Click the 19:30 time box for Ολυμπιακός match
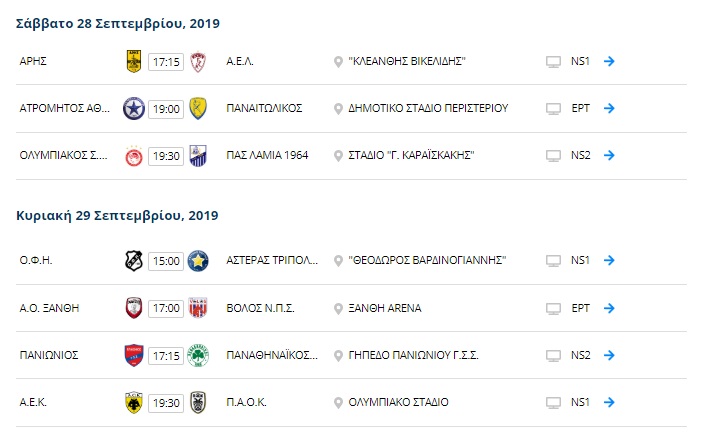 (x=166, y=156)
